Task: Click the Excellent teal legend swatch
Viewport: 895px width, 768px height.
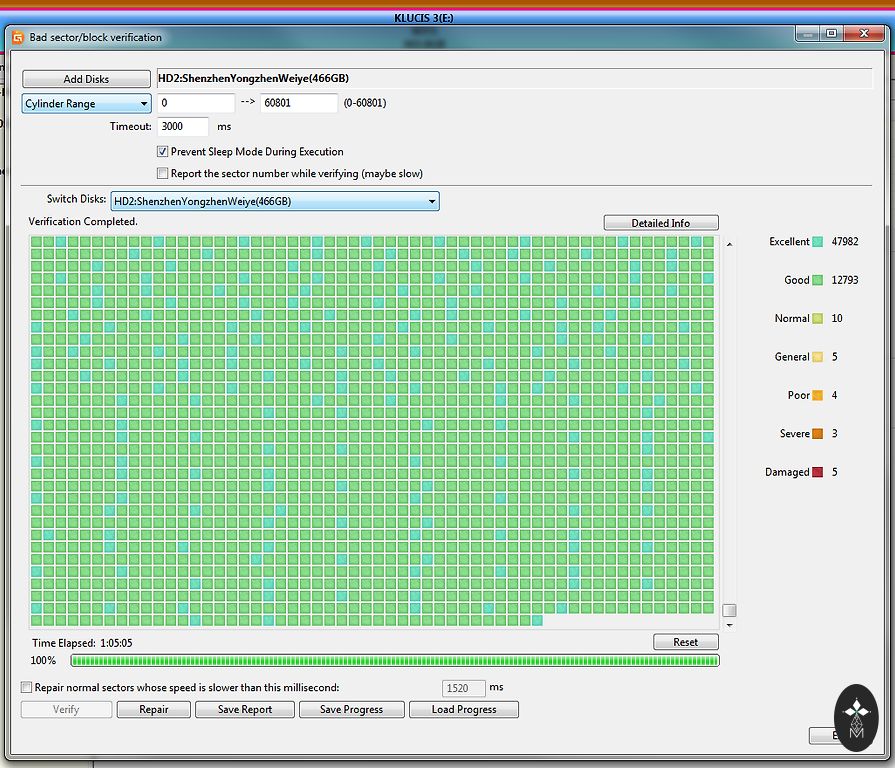Action: click(817, 242)
